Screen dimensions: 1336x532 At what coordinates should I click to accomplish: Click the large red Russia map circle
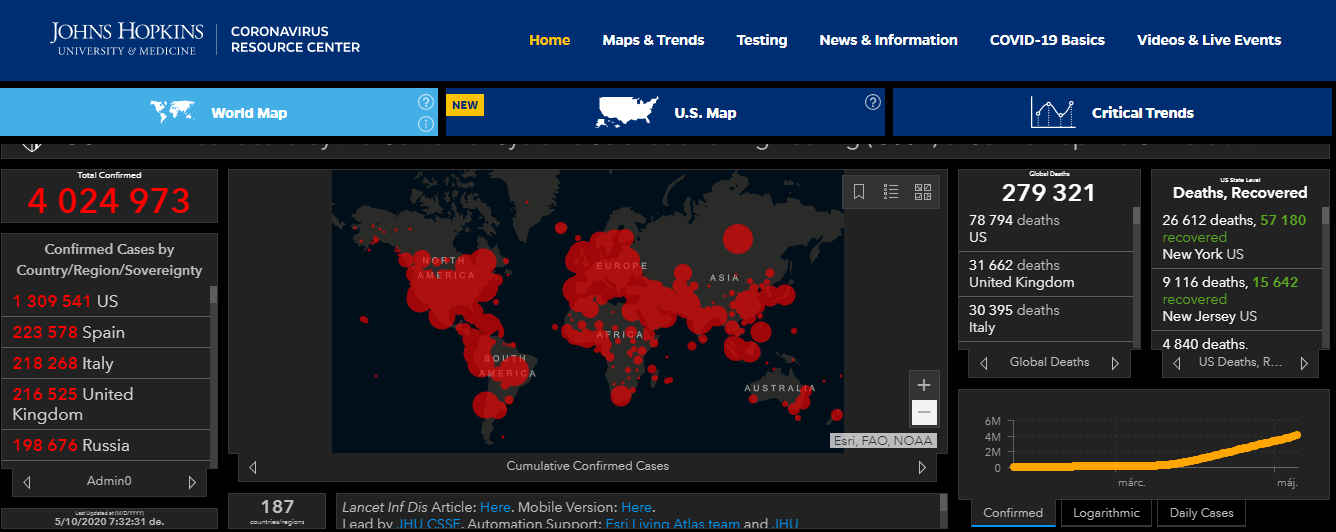737,239
